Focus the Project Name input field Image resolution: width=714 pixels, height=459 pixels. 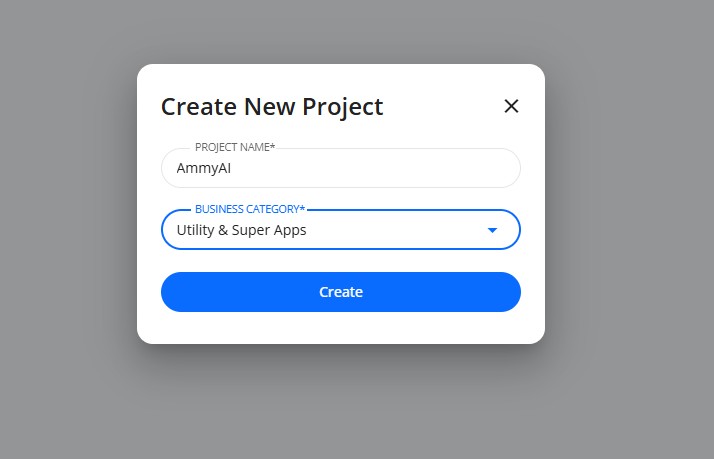[340, 168]
